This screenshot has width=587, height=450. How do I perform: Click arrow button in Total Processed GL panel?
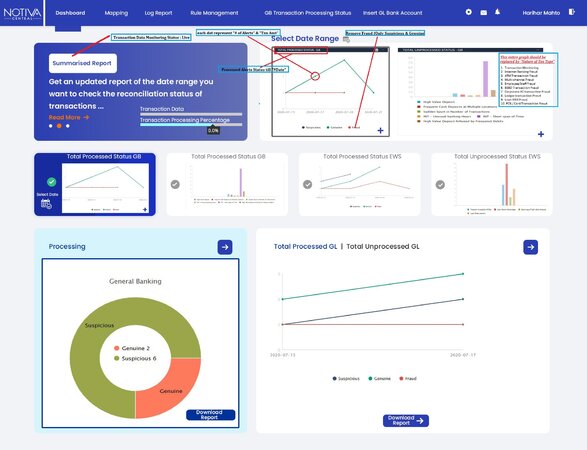530,247
